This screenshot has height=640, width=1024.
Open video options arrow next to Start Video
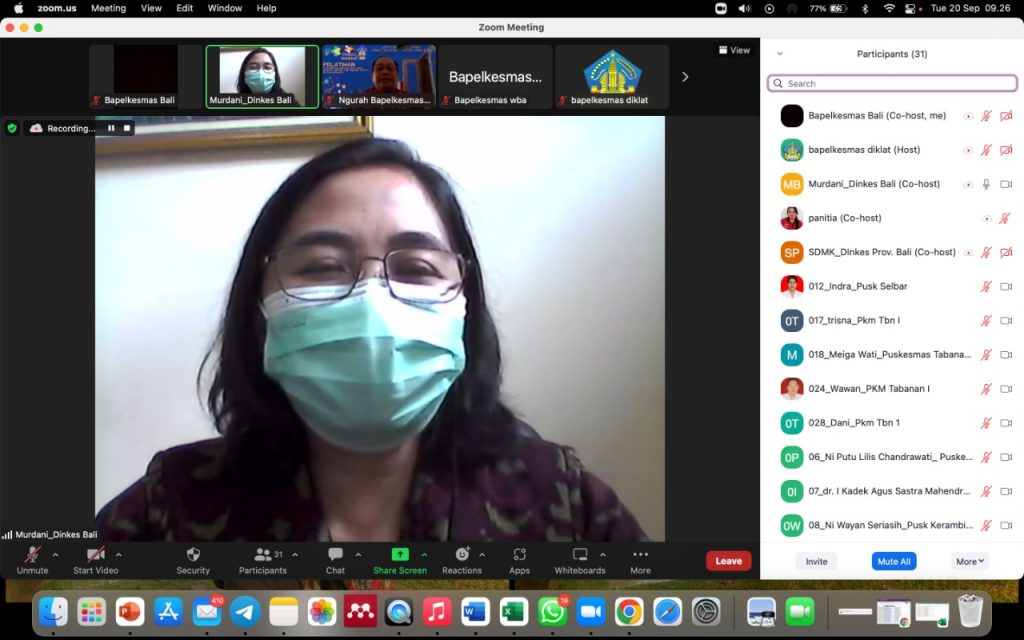[118, 554]
